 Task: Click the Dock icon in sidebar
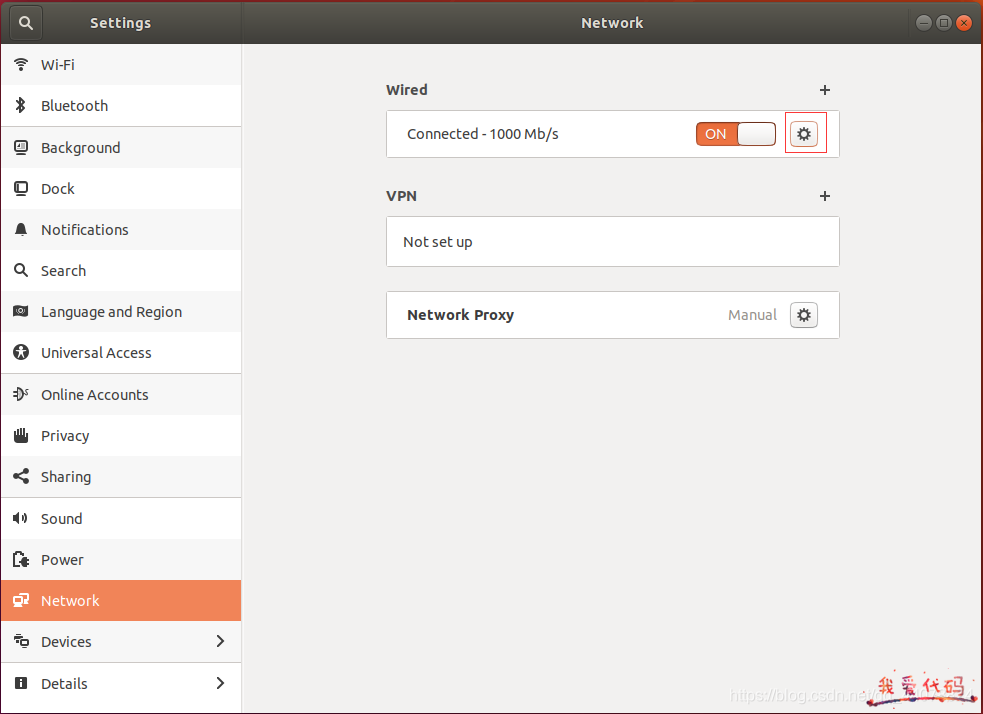click(x=21, y=189)
